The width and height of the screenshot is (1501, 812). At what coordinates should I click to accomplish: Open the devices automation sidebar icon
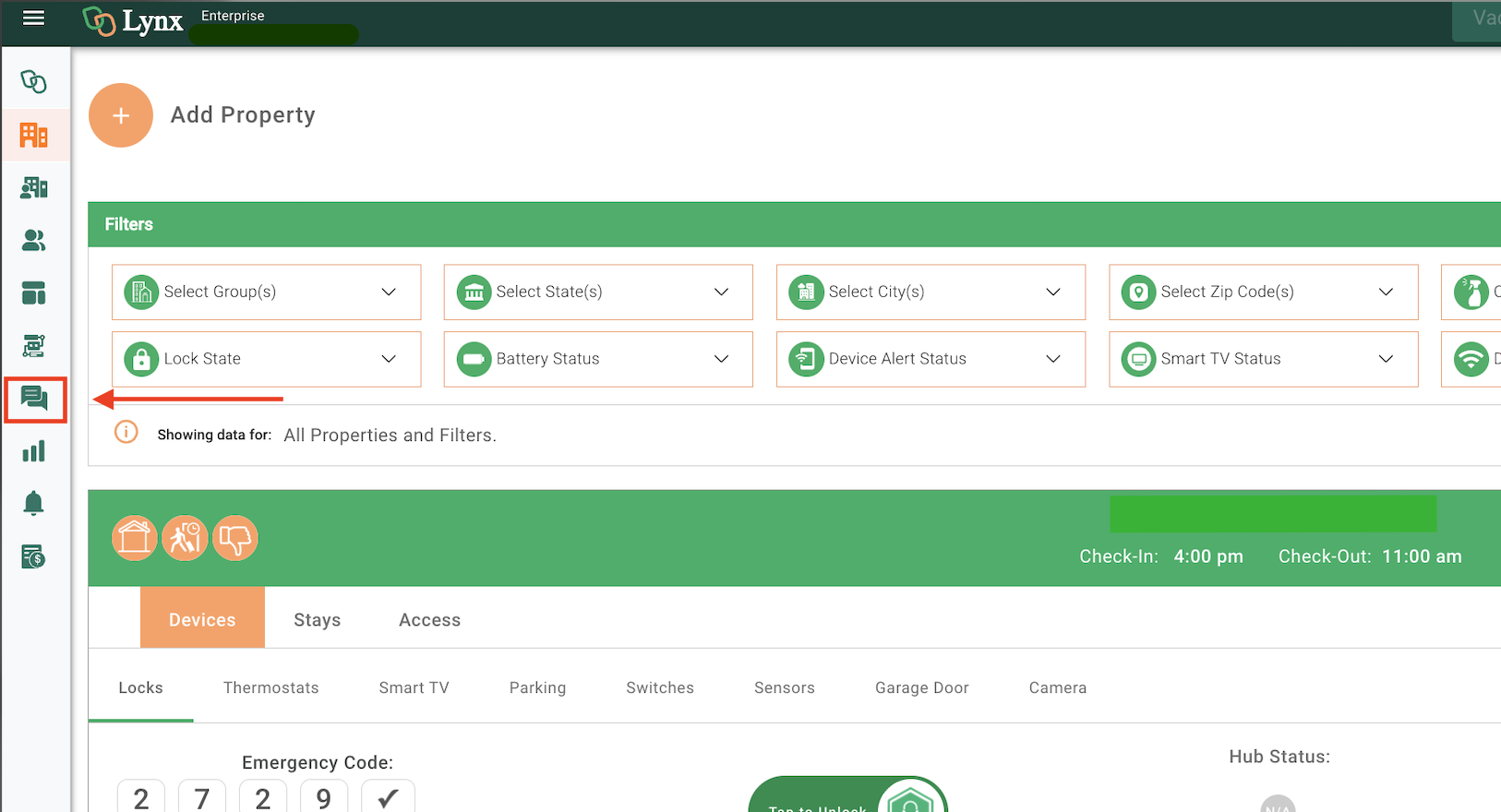[x=34, y=346]
